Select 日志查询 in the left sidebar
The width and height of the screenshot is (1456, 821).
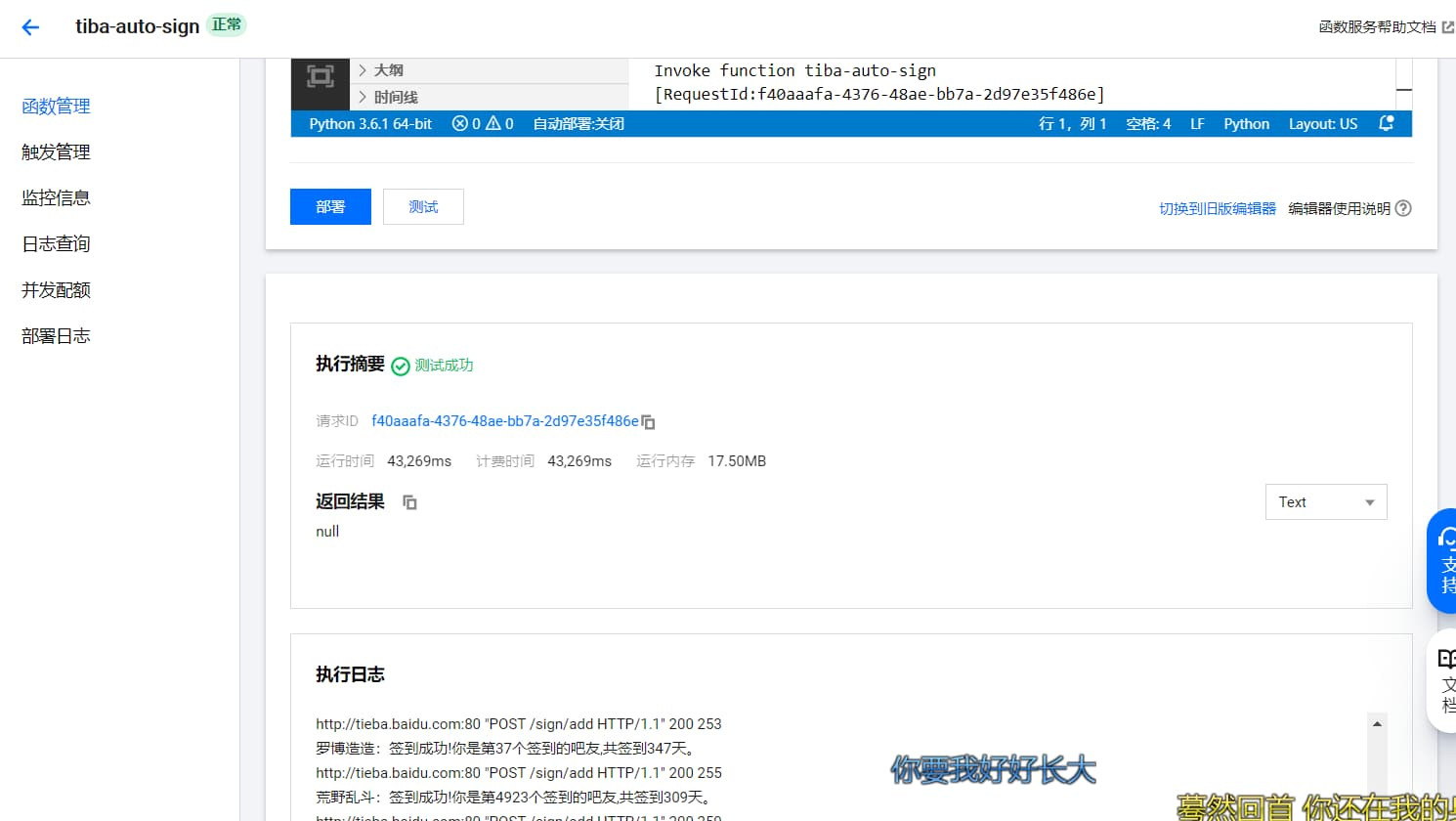coord(55,243)
